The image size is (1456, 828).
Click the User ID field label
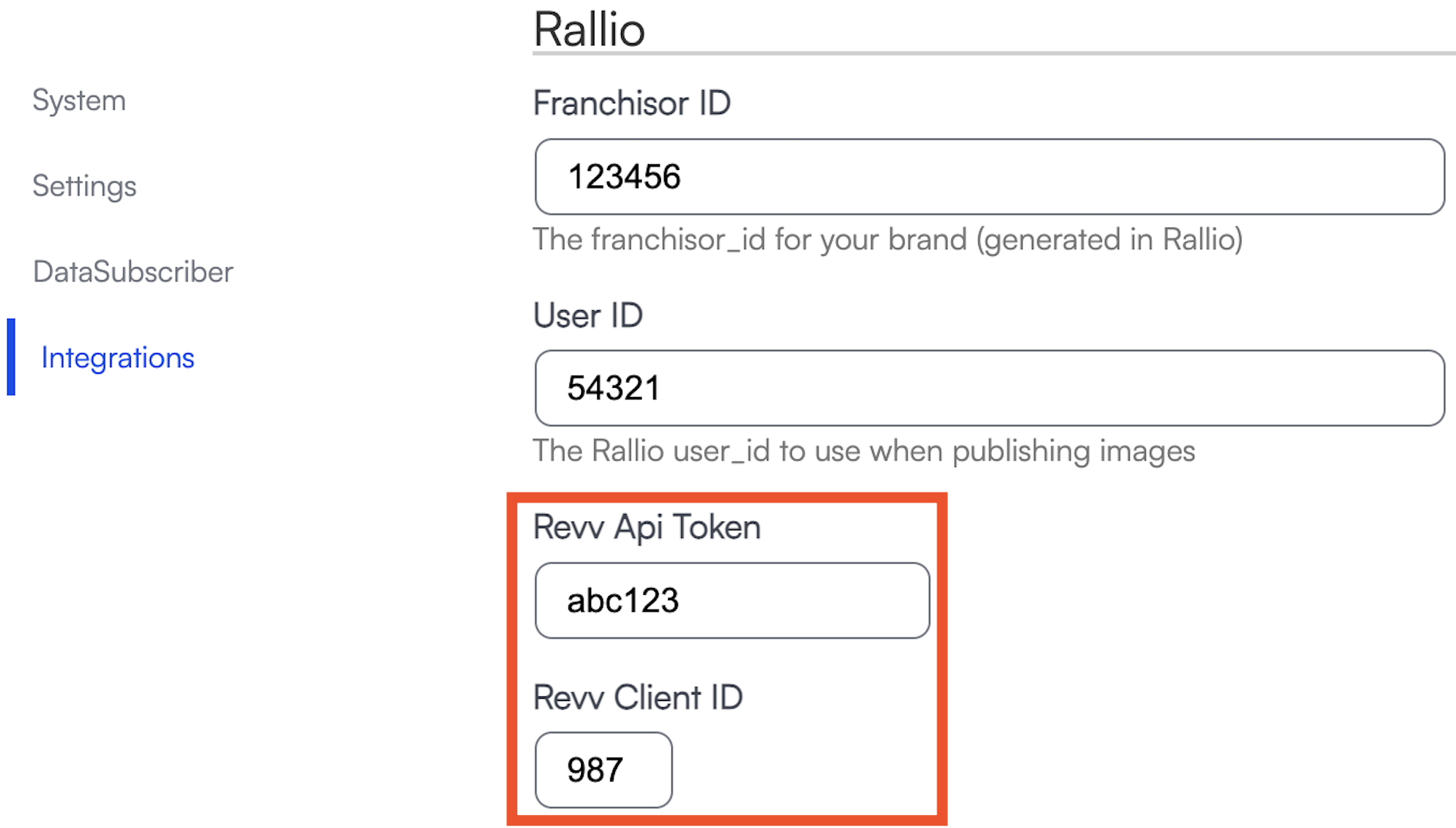pyautogui.click(x=588, y=316)
